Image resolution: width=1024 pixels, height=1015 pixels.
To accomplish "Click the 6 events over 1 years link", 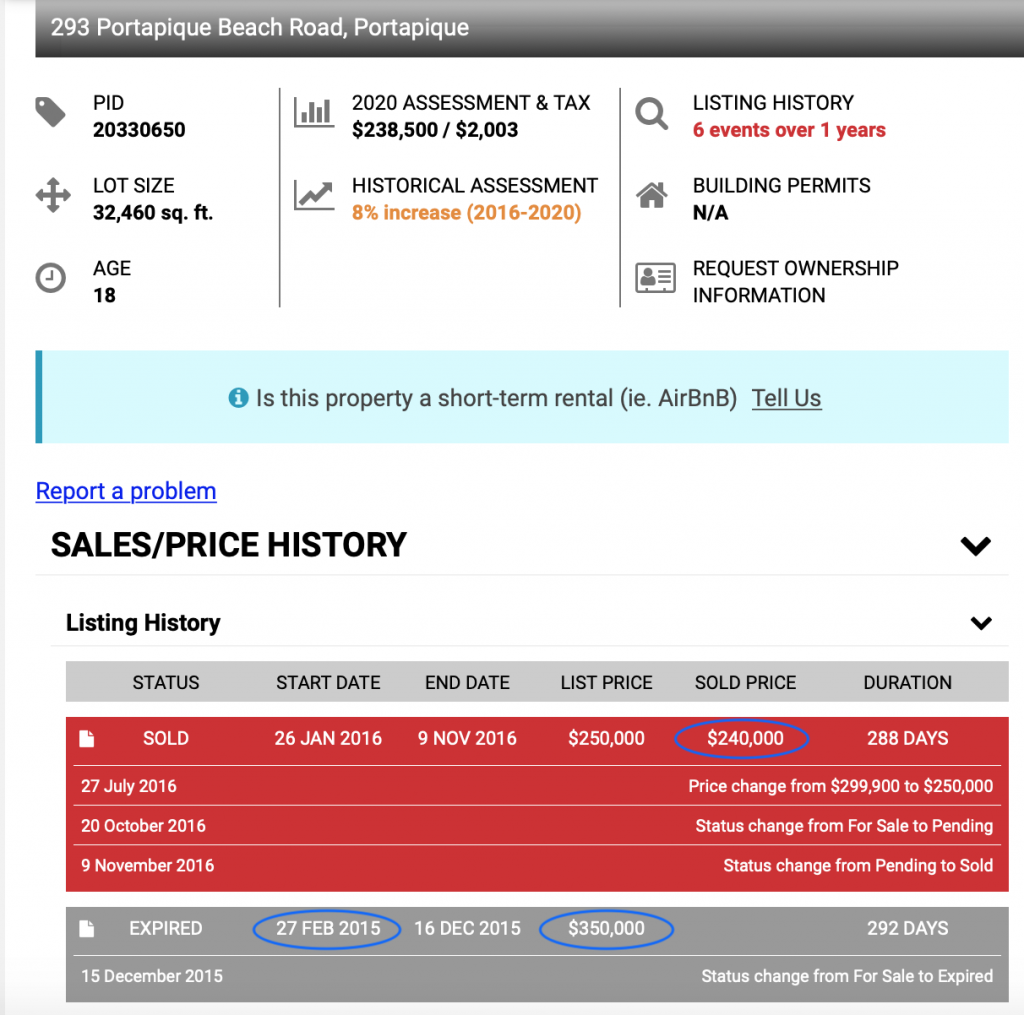I will 789,130.
